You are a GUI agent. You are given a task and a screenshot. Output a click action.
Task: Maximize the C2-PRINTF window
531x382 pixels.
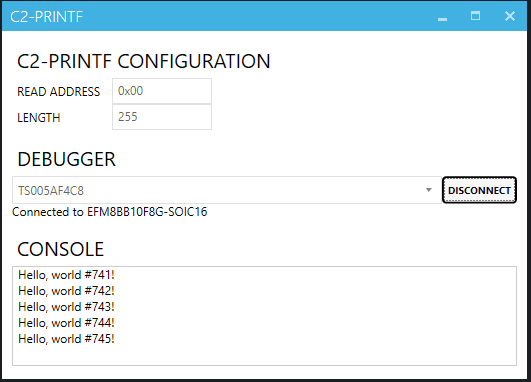tap(475, 16)
